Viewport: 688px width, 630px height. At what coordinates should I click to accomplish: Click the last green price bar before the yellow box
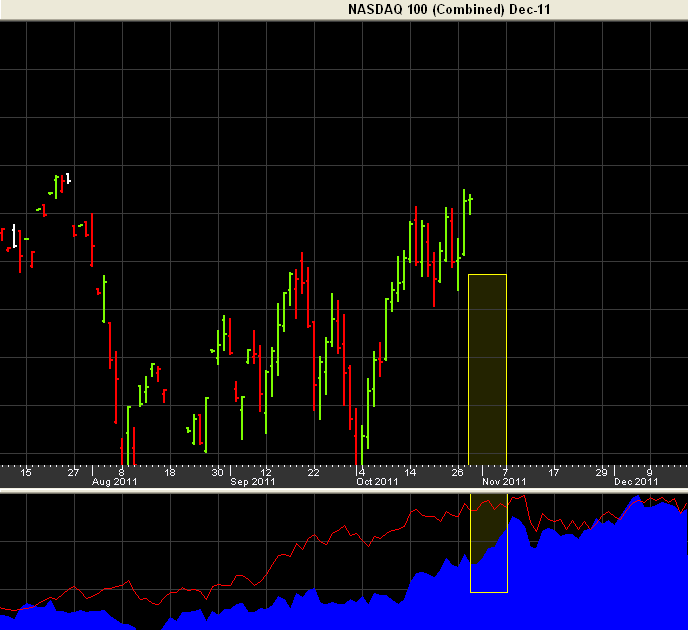click(x=470, y=204)
